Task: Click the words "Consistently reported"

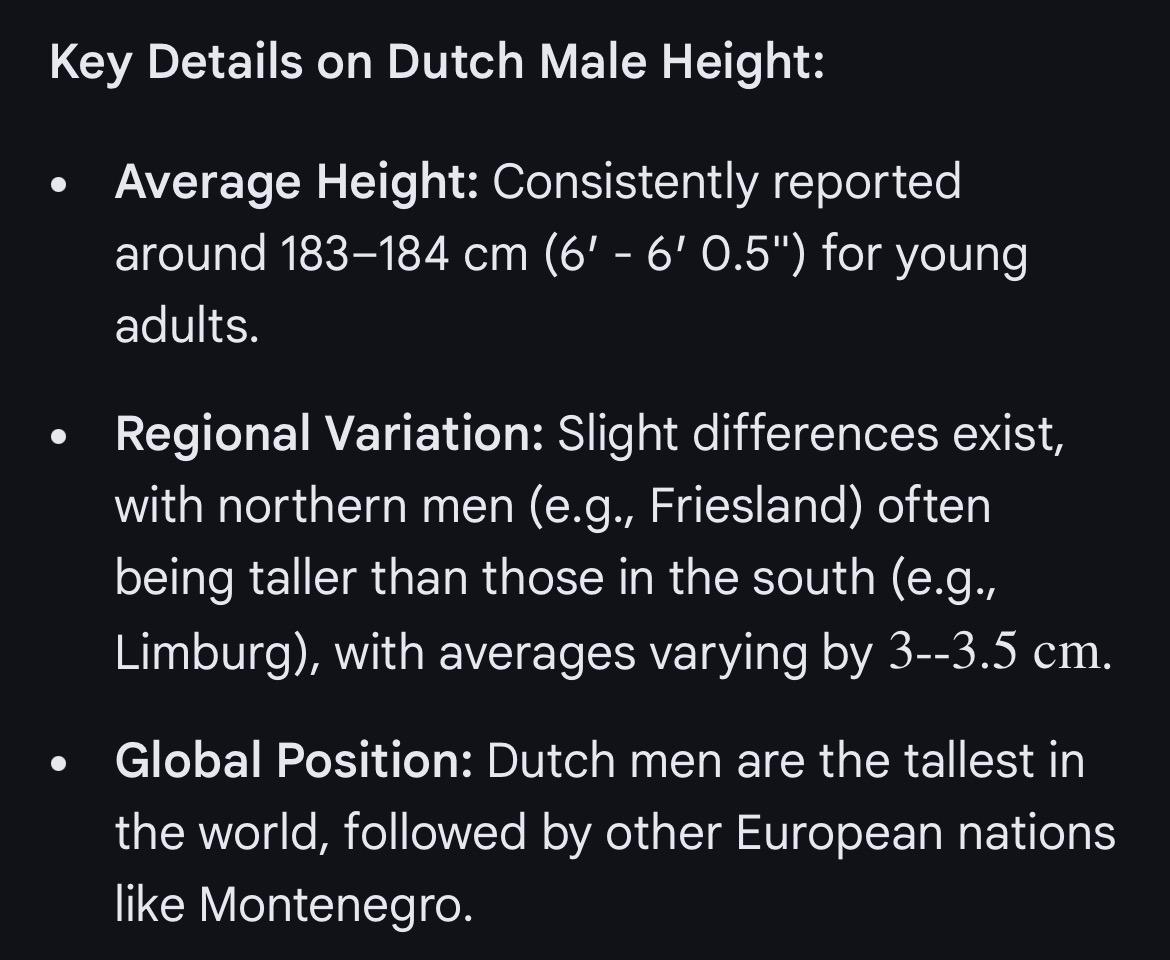Action: coord(726,183)
